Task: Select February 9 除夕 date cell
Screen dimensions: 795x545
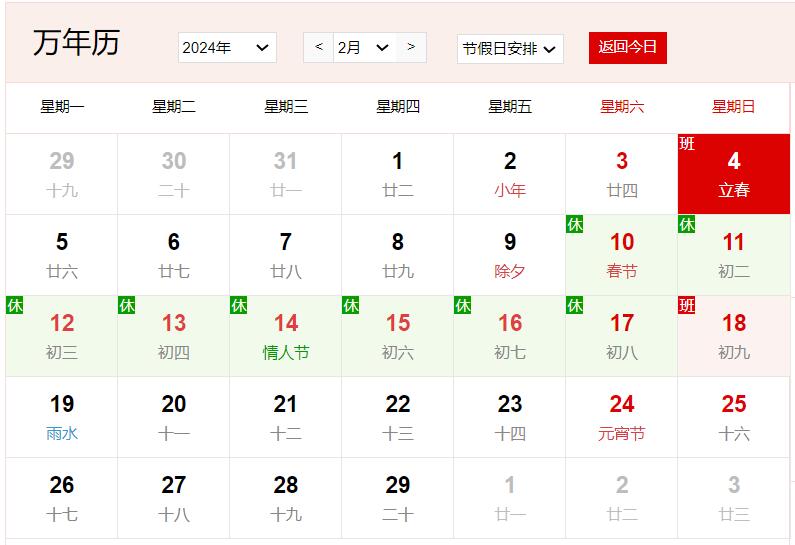Action: (509, 255)
